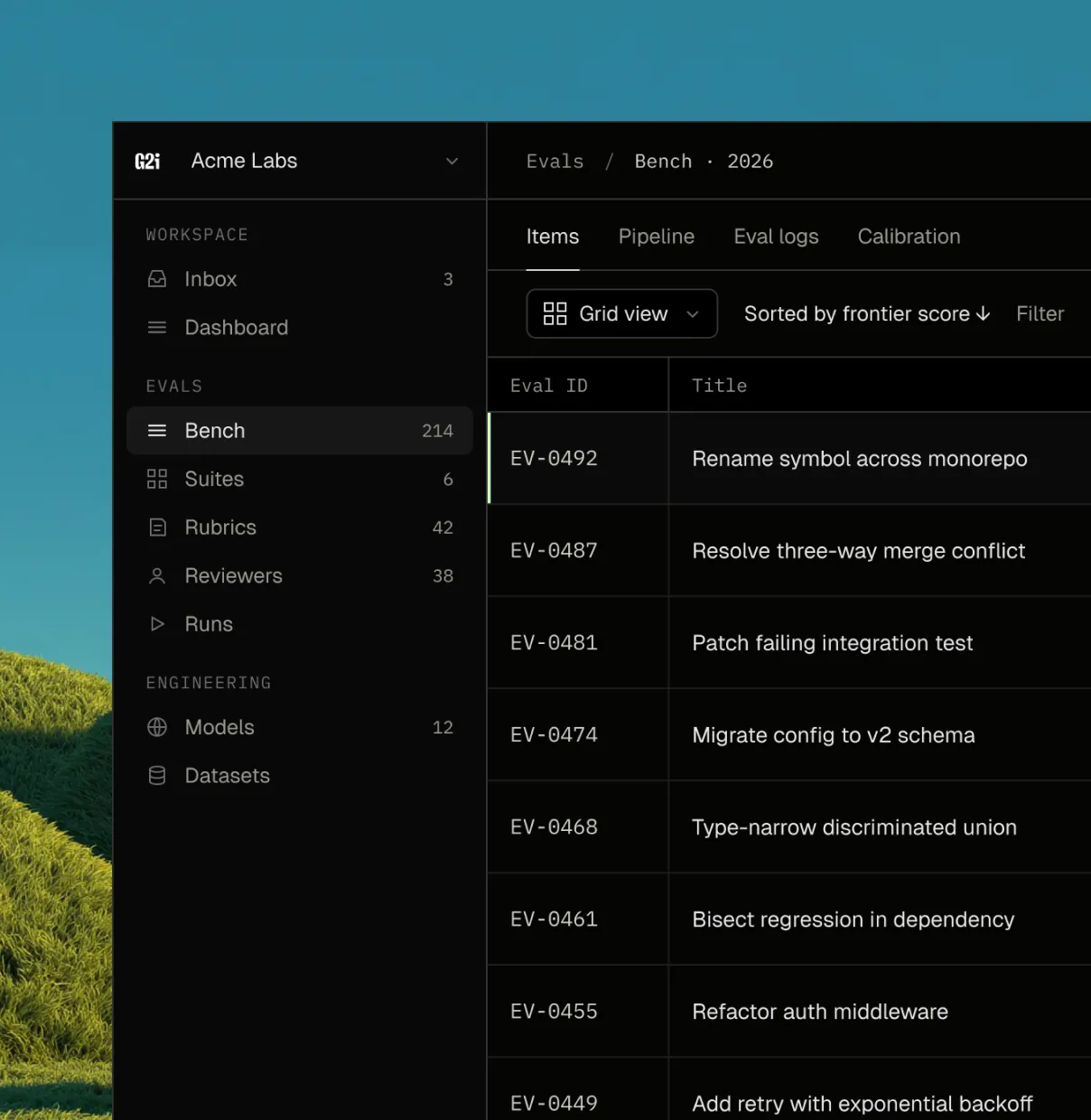Switch to the Items tab
The height and width of the screenshot is (1120, 1091).
(x=553, y=237)
